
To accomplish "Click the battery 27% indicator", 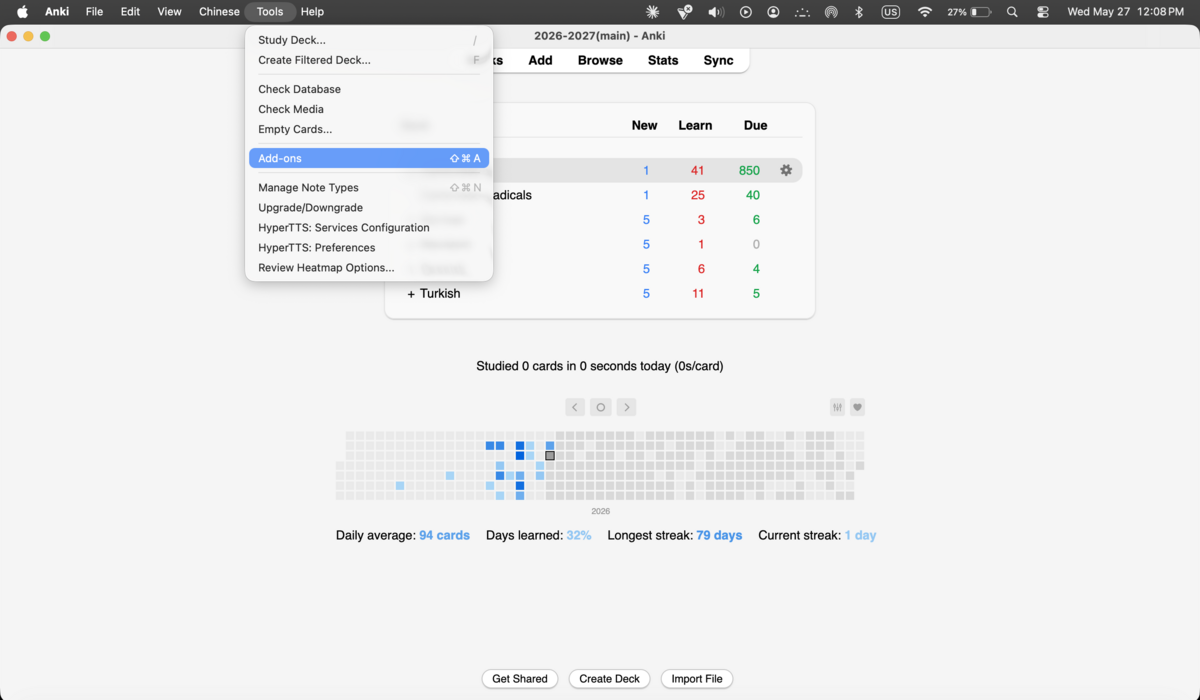I will (x=969, y=12).
